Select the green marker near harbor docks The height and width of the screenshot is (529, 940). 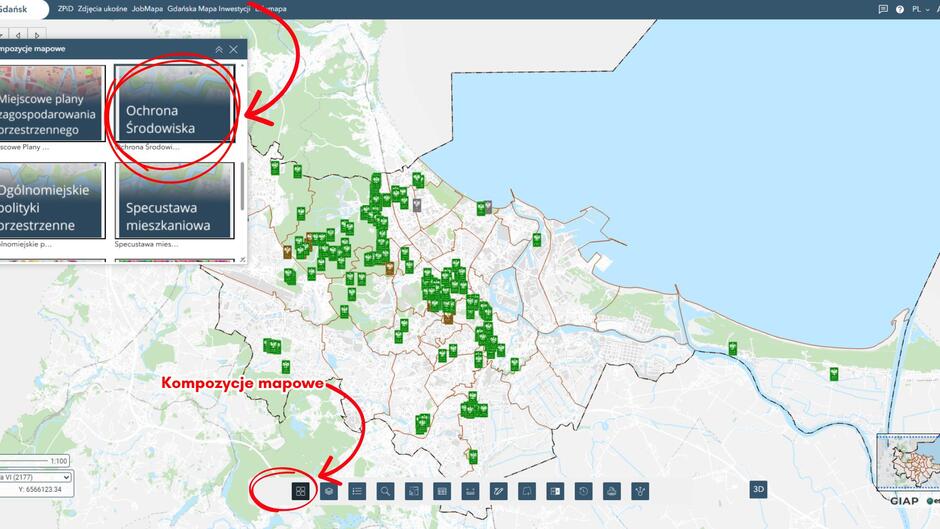(x=537, y=239)
